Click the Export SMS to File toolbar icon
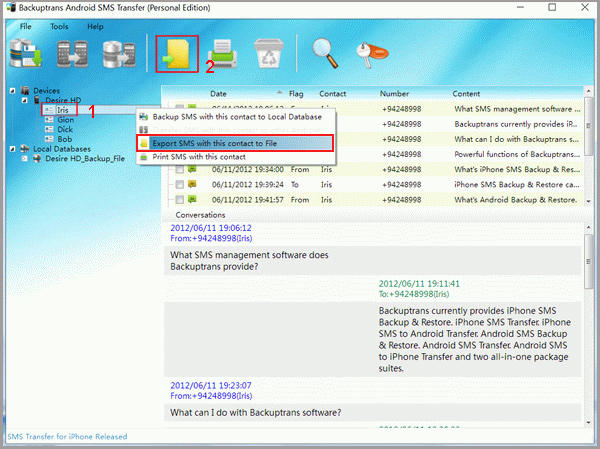This screenshot has width=600, height=449. (177, 54)
